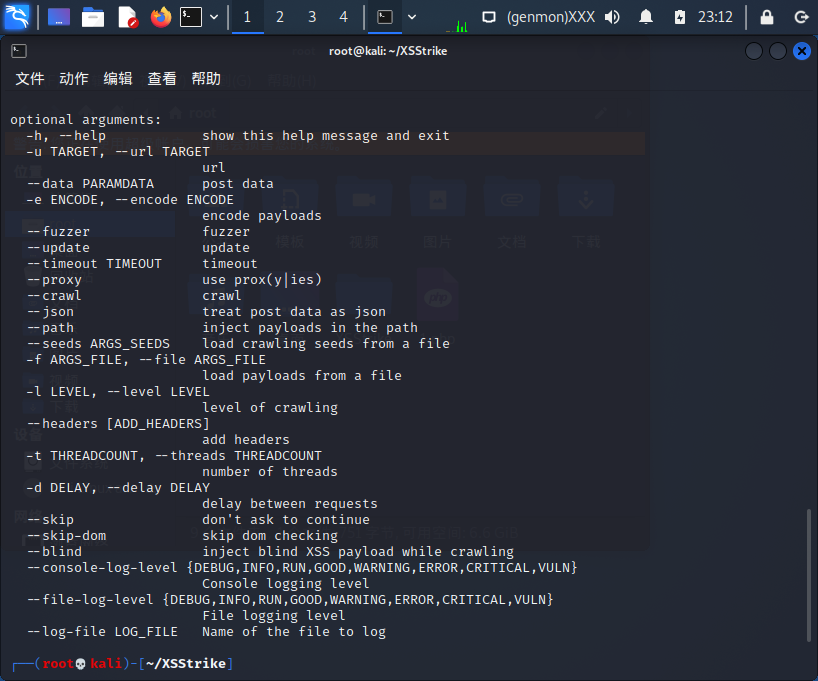Close the XSStrike terminal window
This screenshot has width=818, height=681.
pyautogui.click(x=801, y=51)
